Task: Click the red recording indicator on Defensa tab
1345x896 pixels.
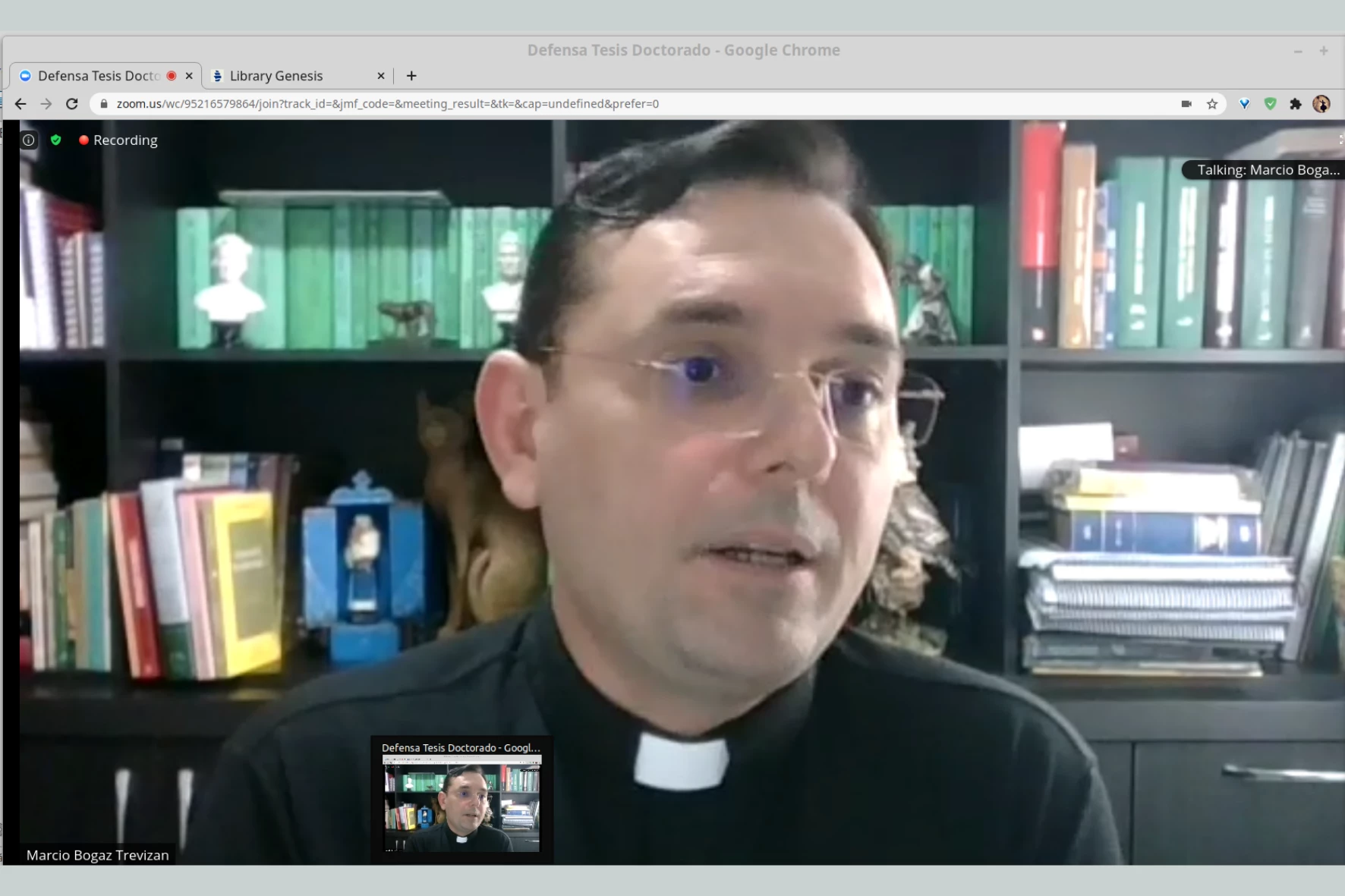Action: [x=172, y=76]
